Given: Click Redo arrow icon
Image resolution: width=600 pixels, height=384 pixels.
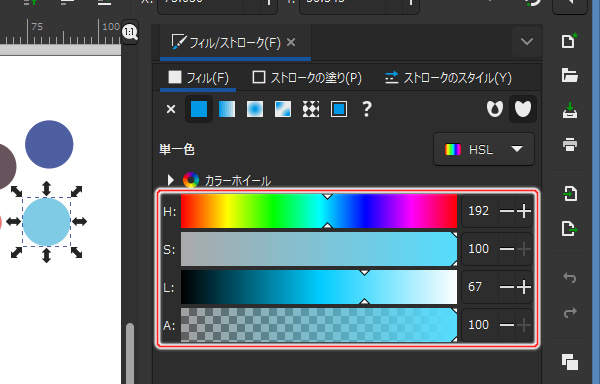Looking at the screenshot, I should (x=569, y=312).
